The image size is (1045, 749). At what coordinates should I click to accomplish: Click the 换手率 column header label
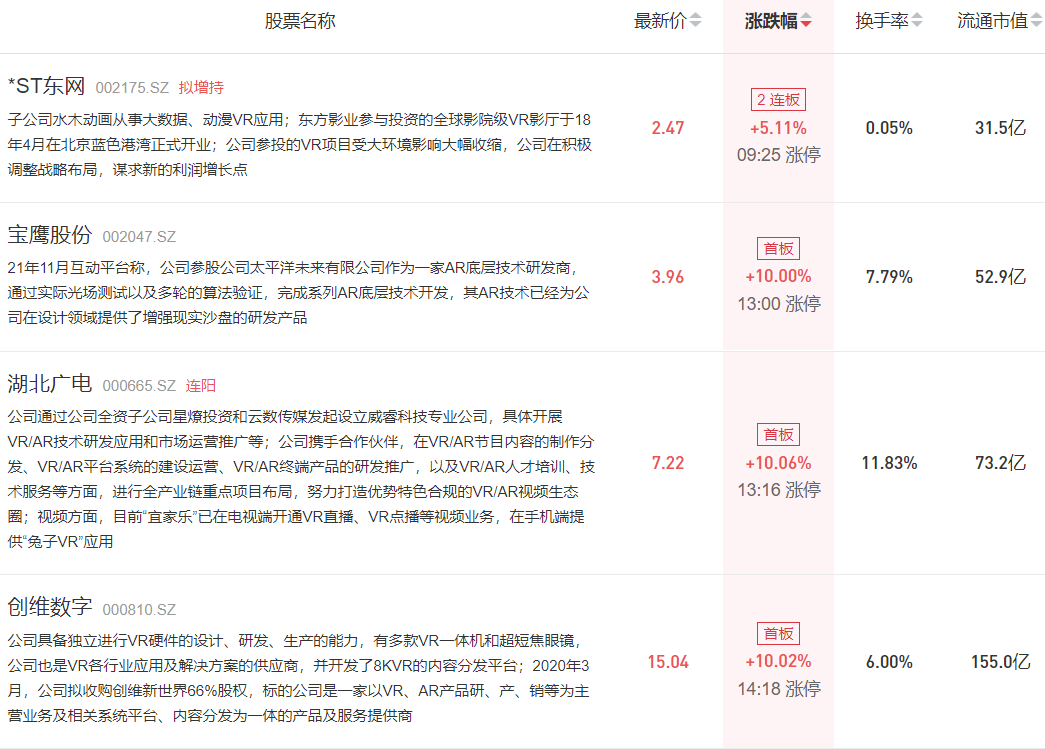[x=882, y=21]
